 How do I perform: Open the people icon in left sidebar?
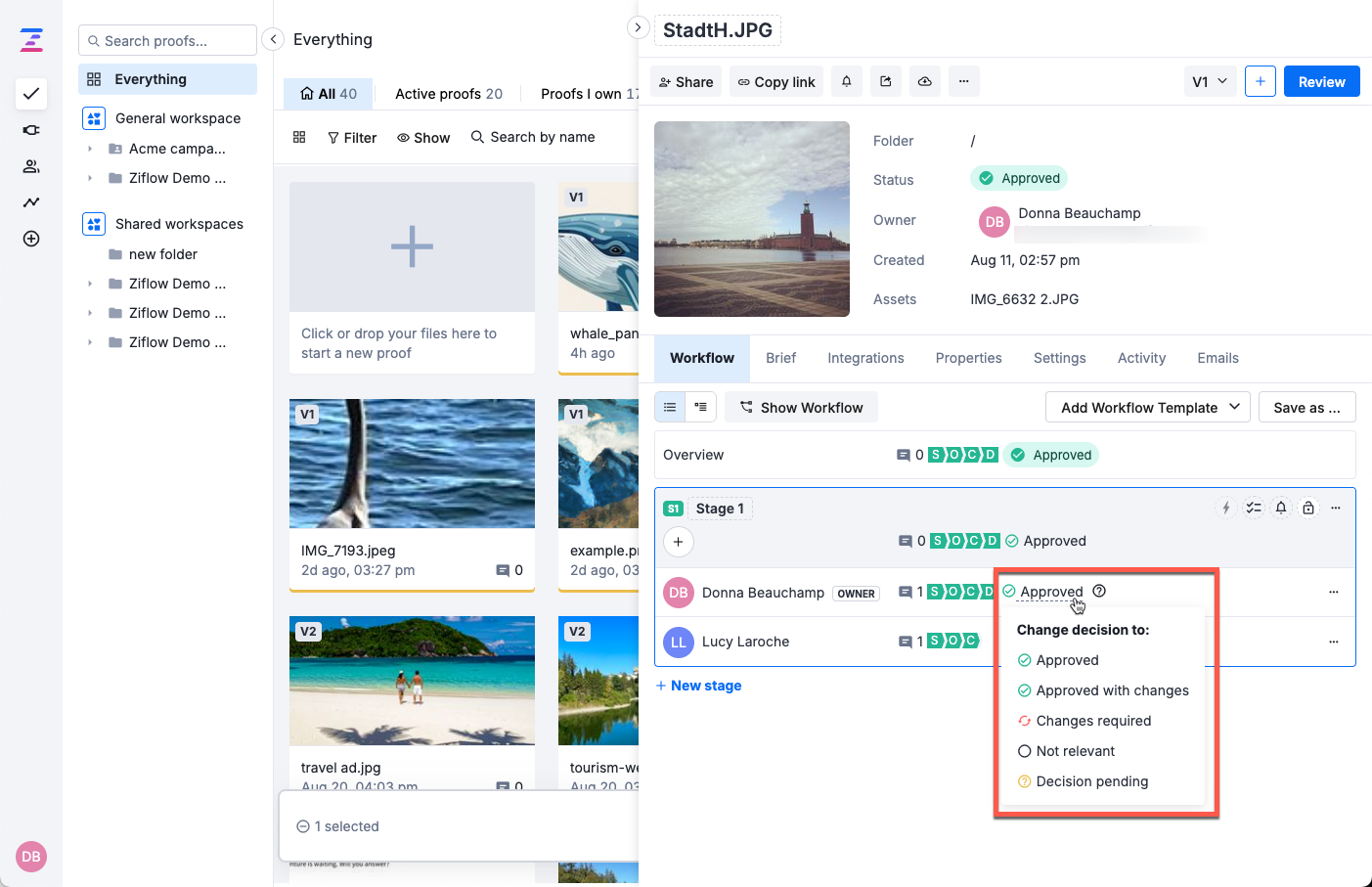[31, 166]
